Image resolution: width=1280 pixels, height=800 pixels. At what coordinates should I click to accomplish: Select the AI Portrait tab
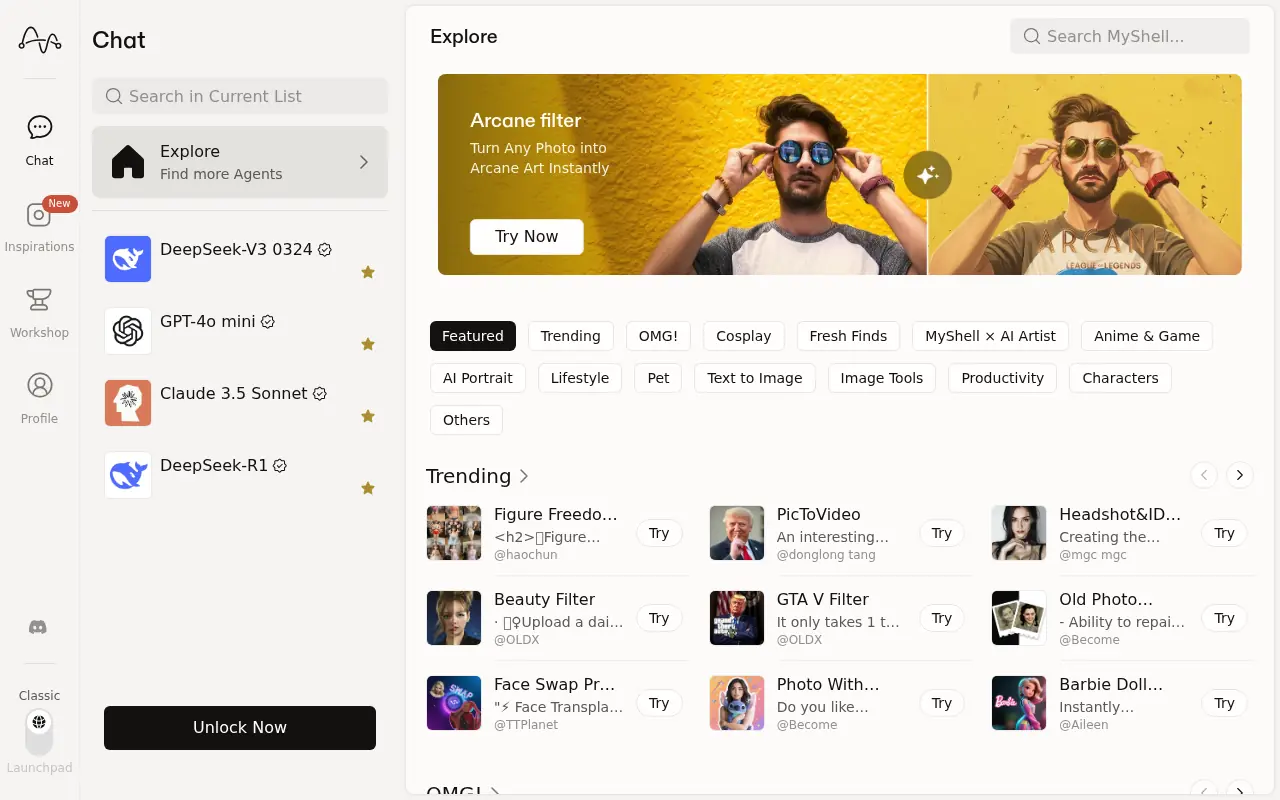pos(478,378)
